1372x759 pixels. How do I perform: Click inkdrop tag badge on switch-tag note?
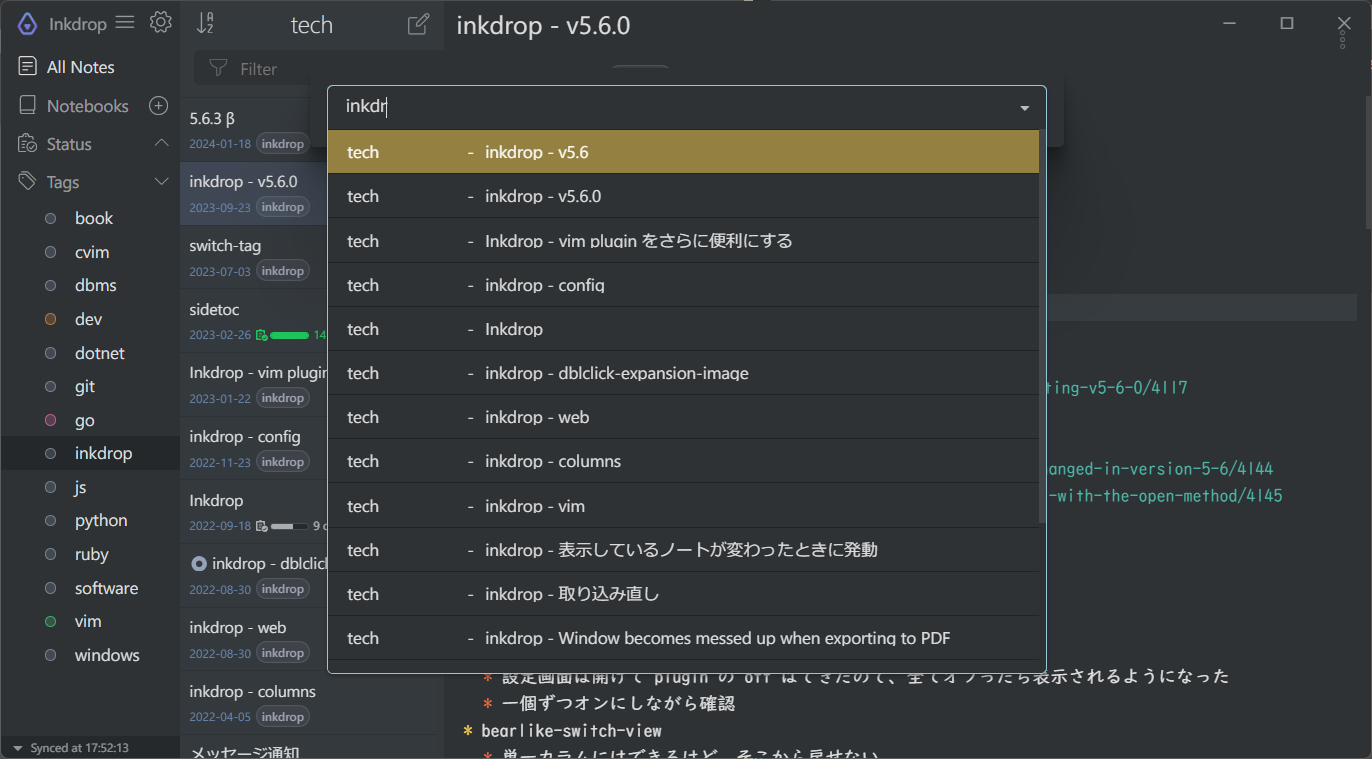point(282,271)
